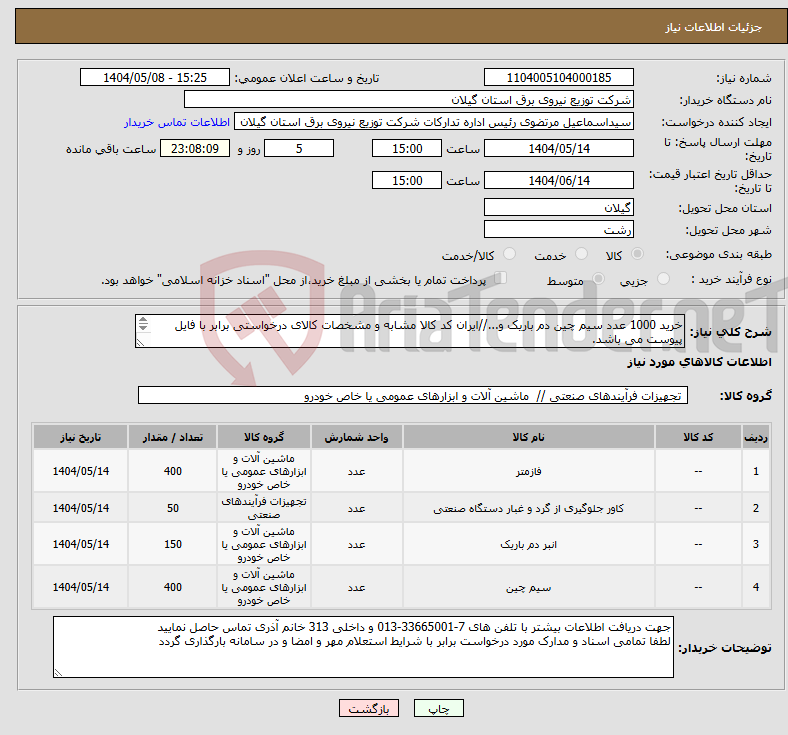Click the remaining days field showing 5

coord(299,149)
